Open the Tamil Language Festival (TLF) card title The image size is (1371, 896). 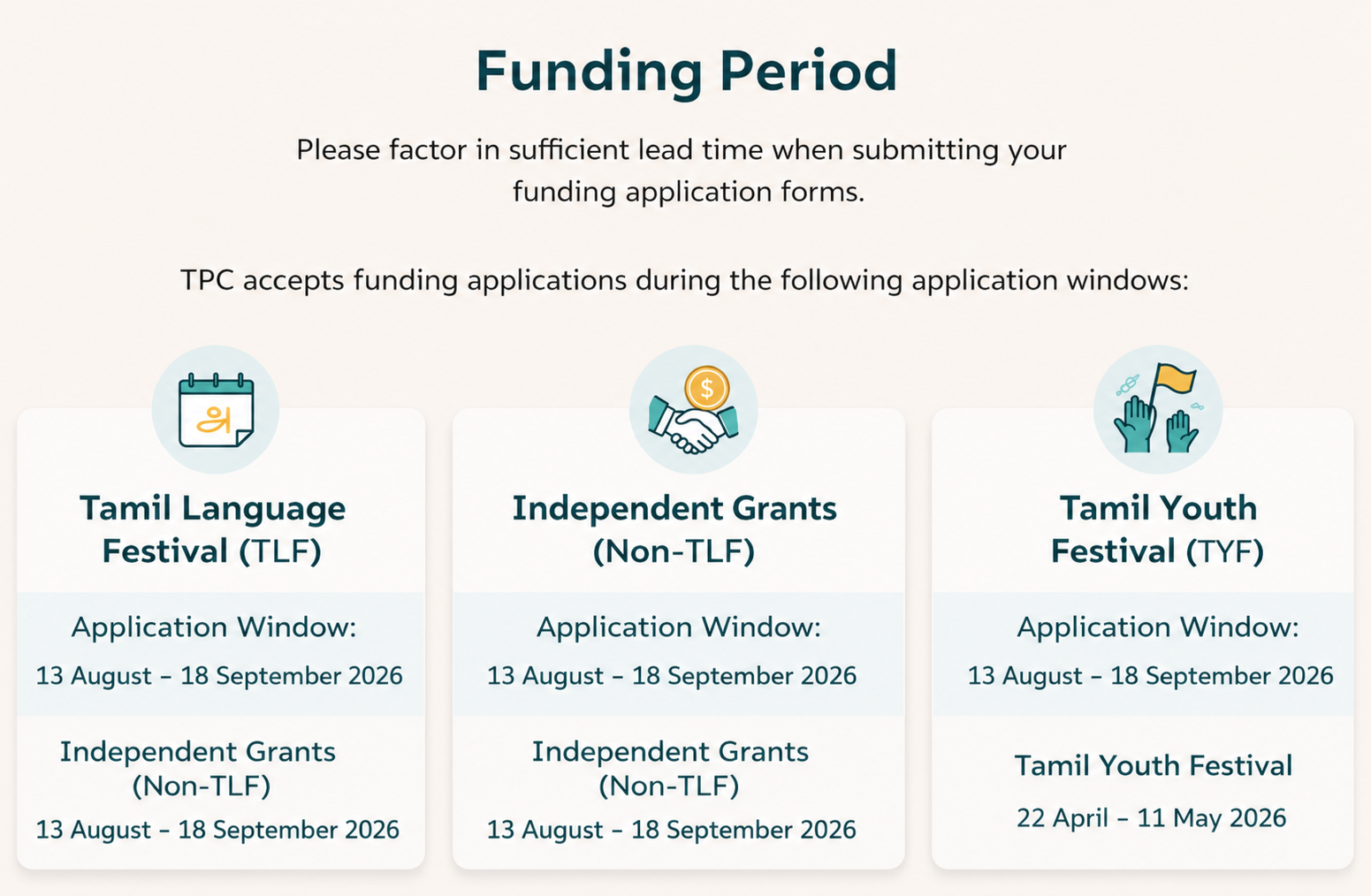tap(212, 528)
